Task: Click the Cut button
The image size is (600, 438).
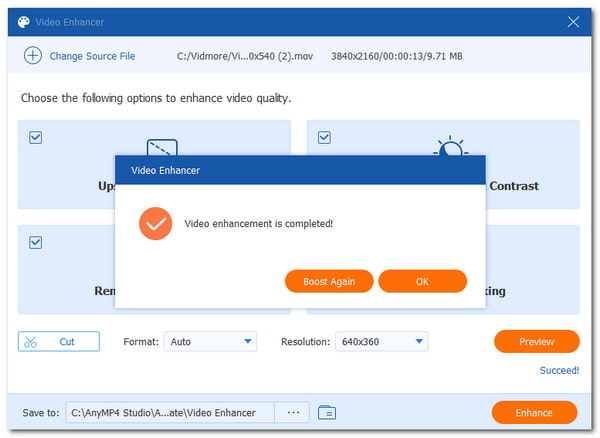Action: click(59, 341)
